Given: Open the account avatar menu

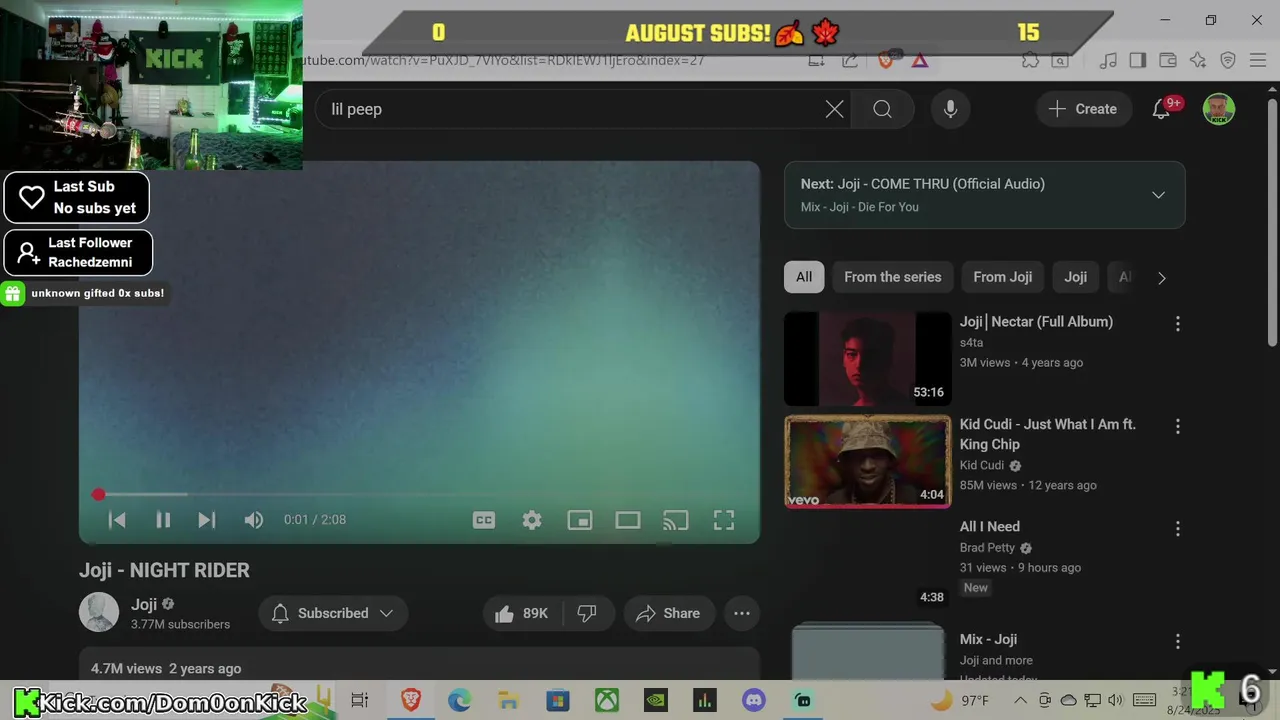Looking at the screenshot, I should coord(1218,109).
